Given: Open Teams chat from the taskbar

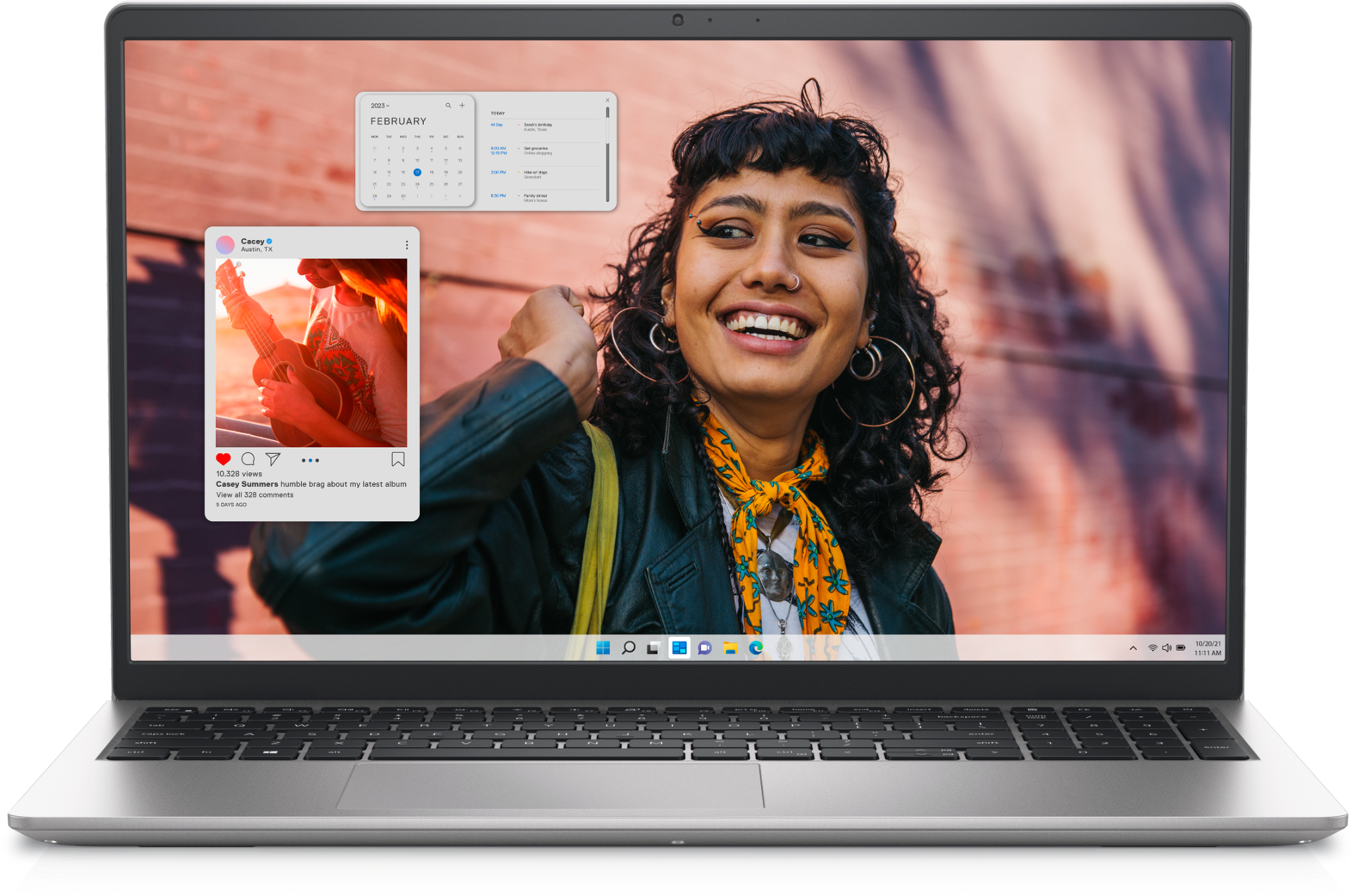Looking at the screenshot, I should pyautogui.click(x=705, y=648).
